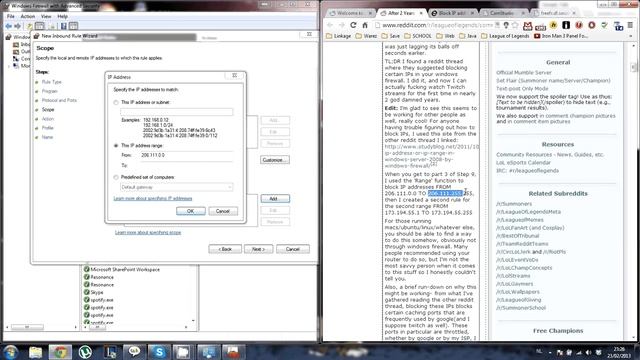Open the Action menu
This screenshot has width=640, height=360.
pos(28,16)
